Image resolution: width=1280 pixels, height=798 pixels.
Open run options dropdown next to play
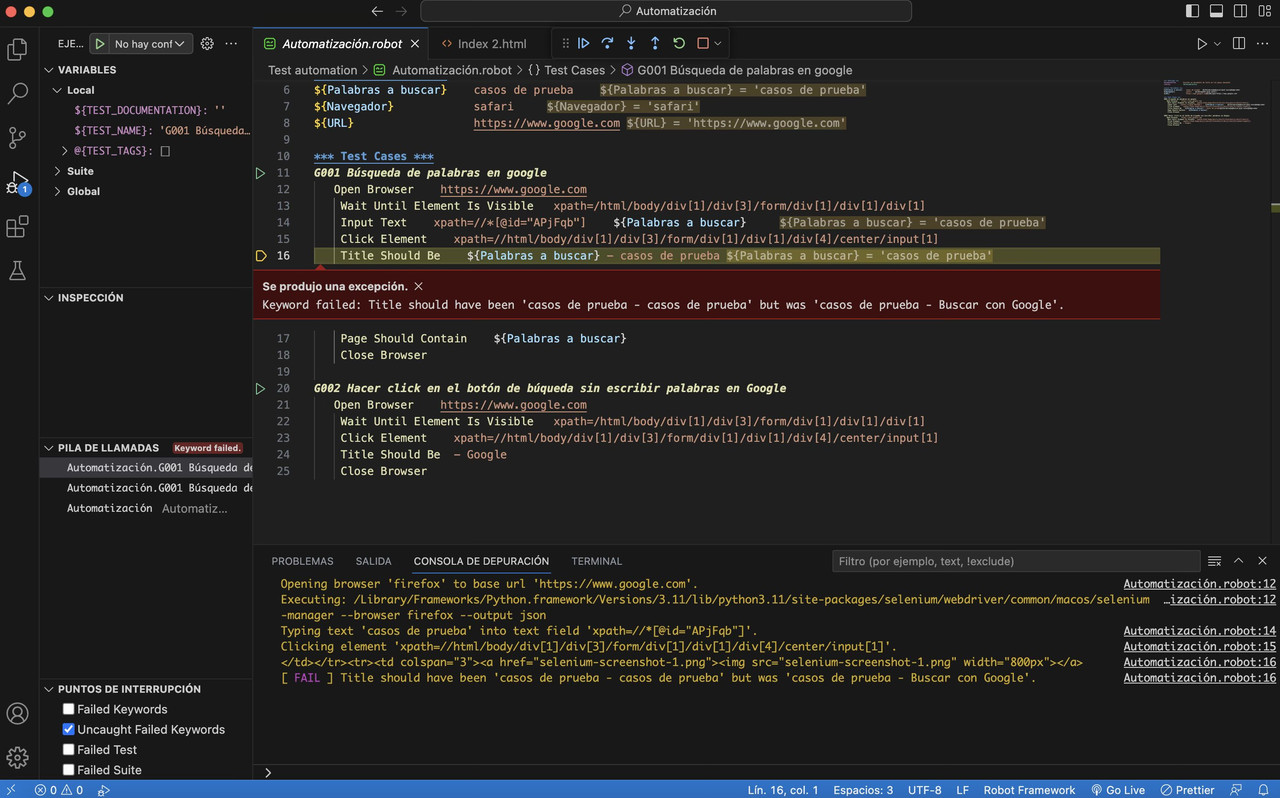tap(1217, 44)
